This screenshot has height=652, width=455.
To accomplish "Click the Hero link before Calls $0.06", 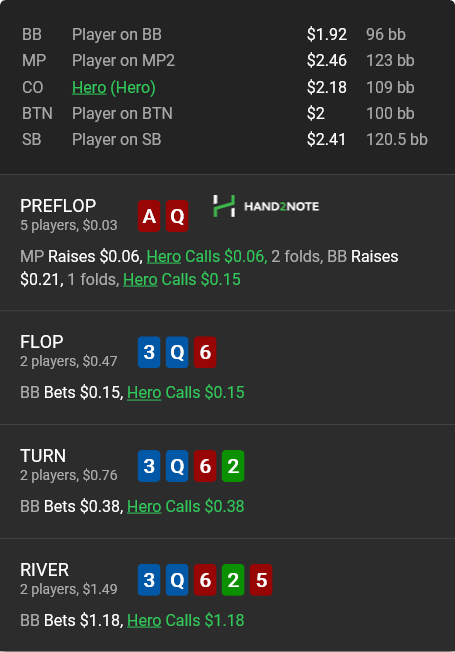I will click(x=164, y=257).
